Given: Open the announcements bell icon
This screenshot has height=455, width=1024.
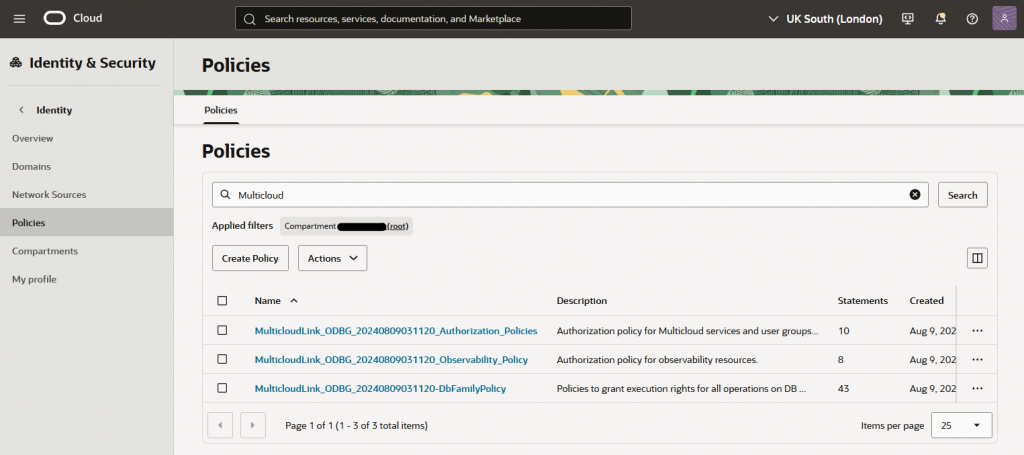Looking at the screenshot, I should pos(940,18).
